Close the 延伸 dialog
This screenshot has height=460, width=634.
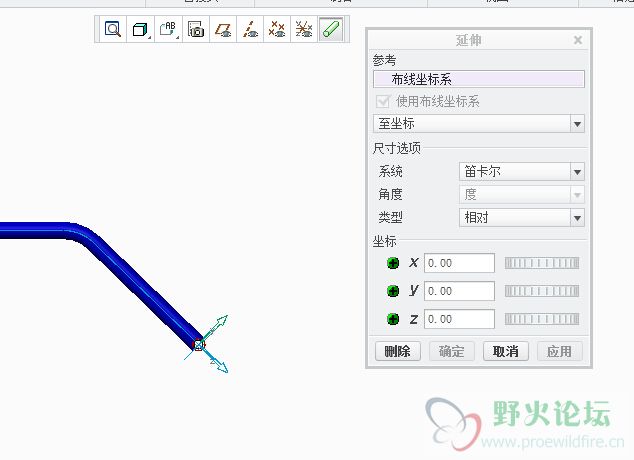578,40
